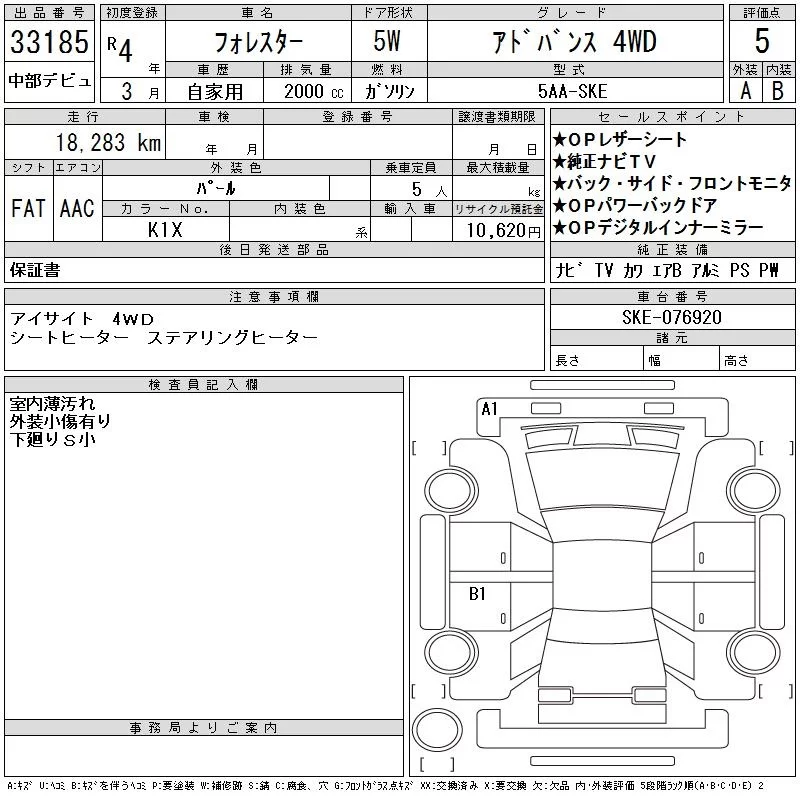Viewport: 800px width, 800px height.
Task: Select the grade アドバンス 4WD
Action: click(574, 41)
